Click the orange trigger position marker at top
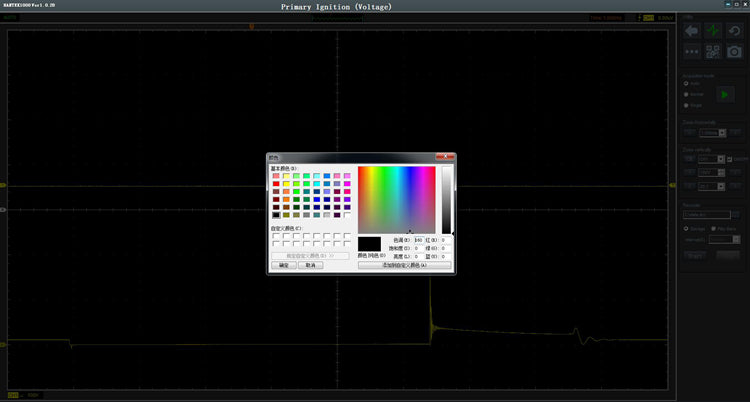Screen dimensions: 750x402 (252, 25)
